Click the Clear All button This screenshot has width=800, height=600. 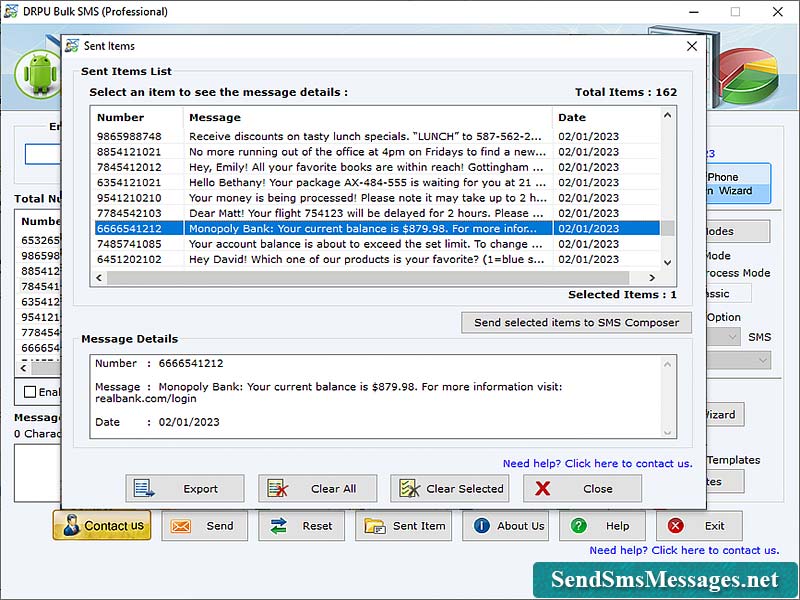click(317, 488)
